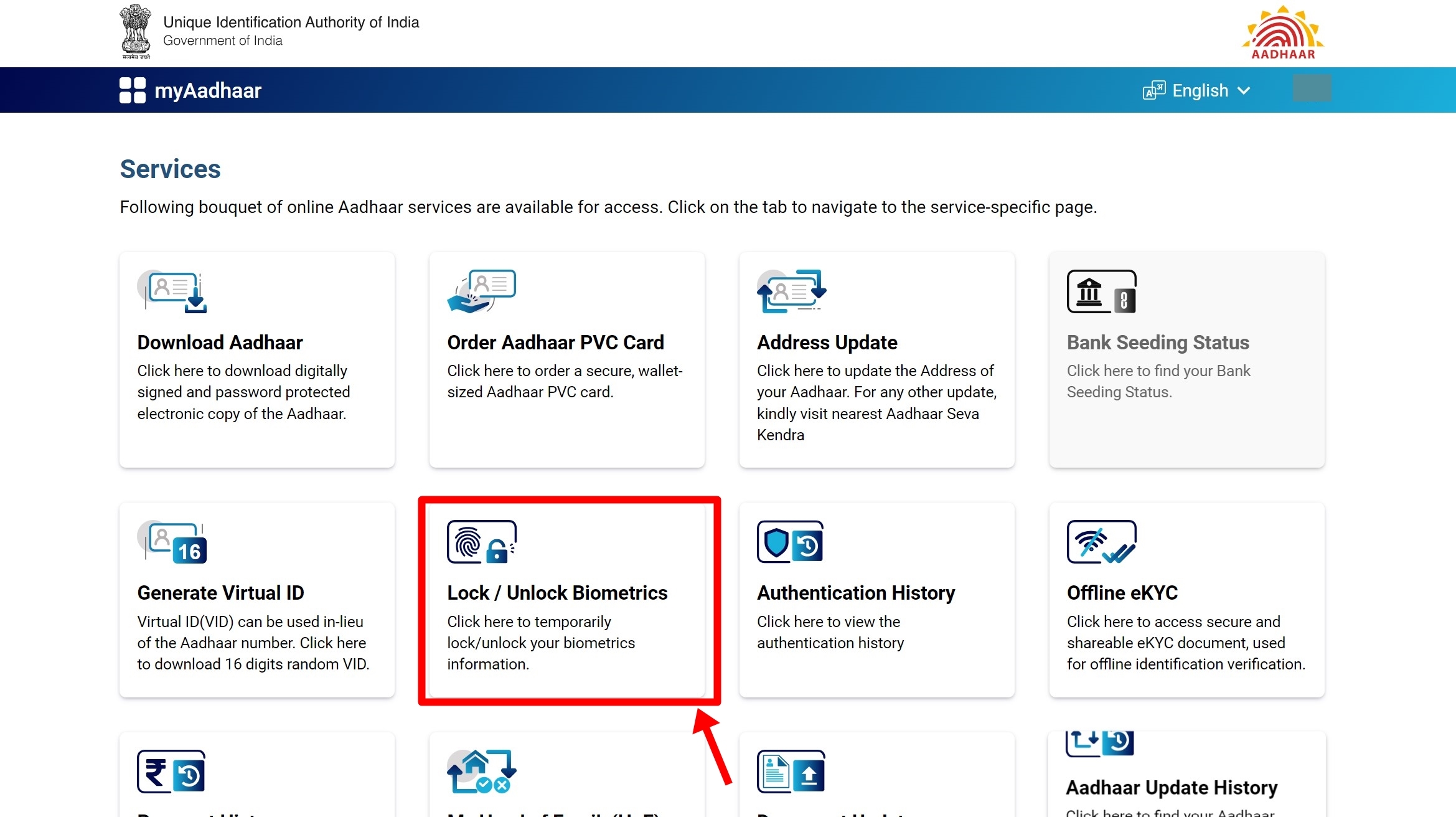The height and width of the screenshot is (817, 1456).
Task: Click the Services heading
Action: coord(170,169)
